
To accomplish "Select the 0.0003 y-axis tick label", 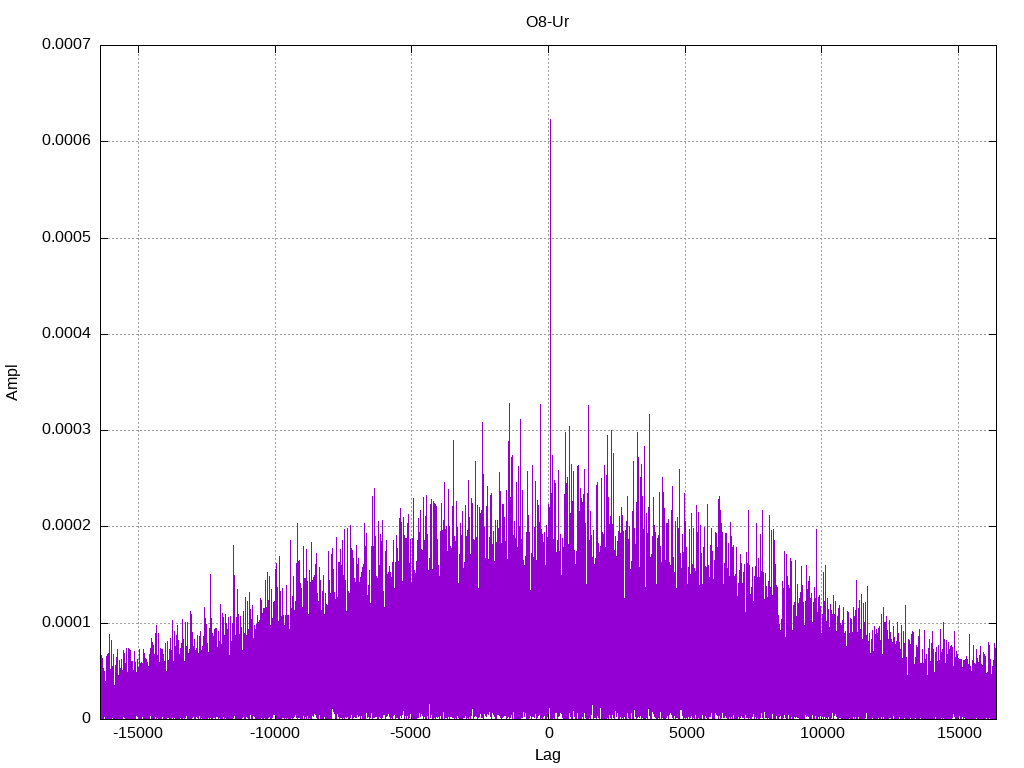I will pos(66,430).
